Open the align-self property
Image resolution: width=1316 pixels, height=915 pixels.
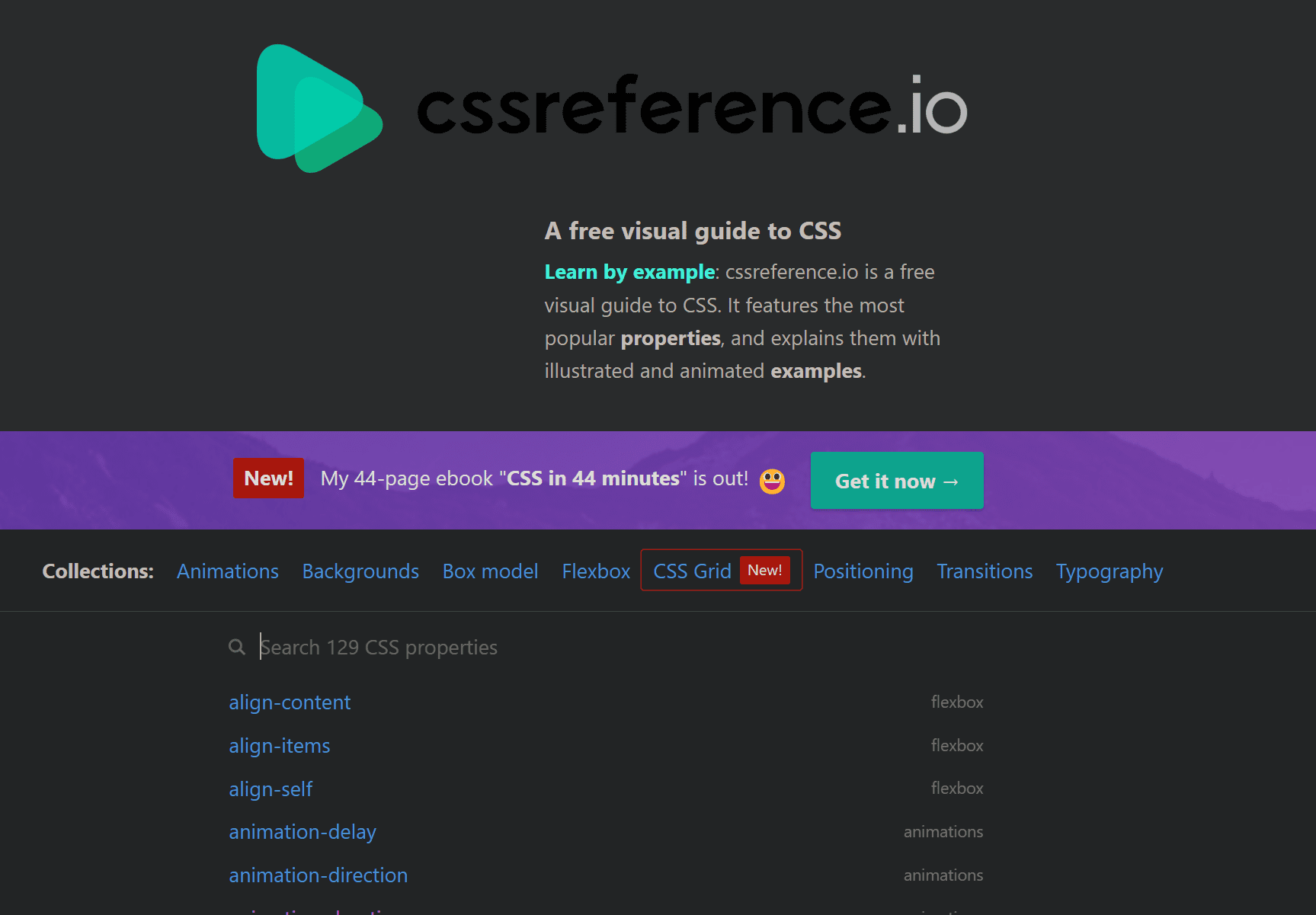(271, 789)
